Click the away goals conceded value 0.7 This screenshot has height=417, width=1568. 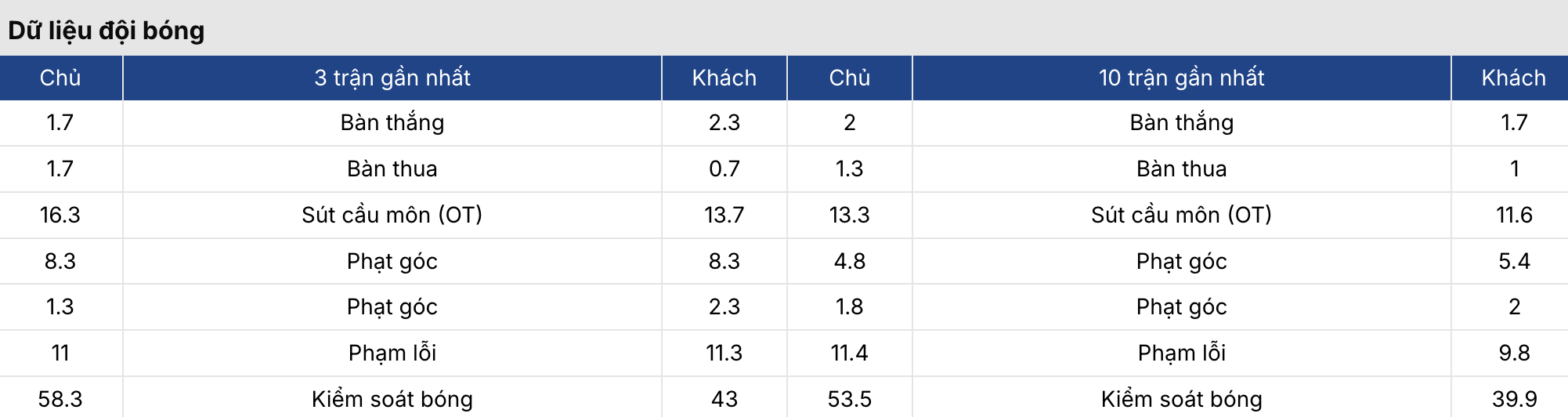point(724,169)
